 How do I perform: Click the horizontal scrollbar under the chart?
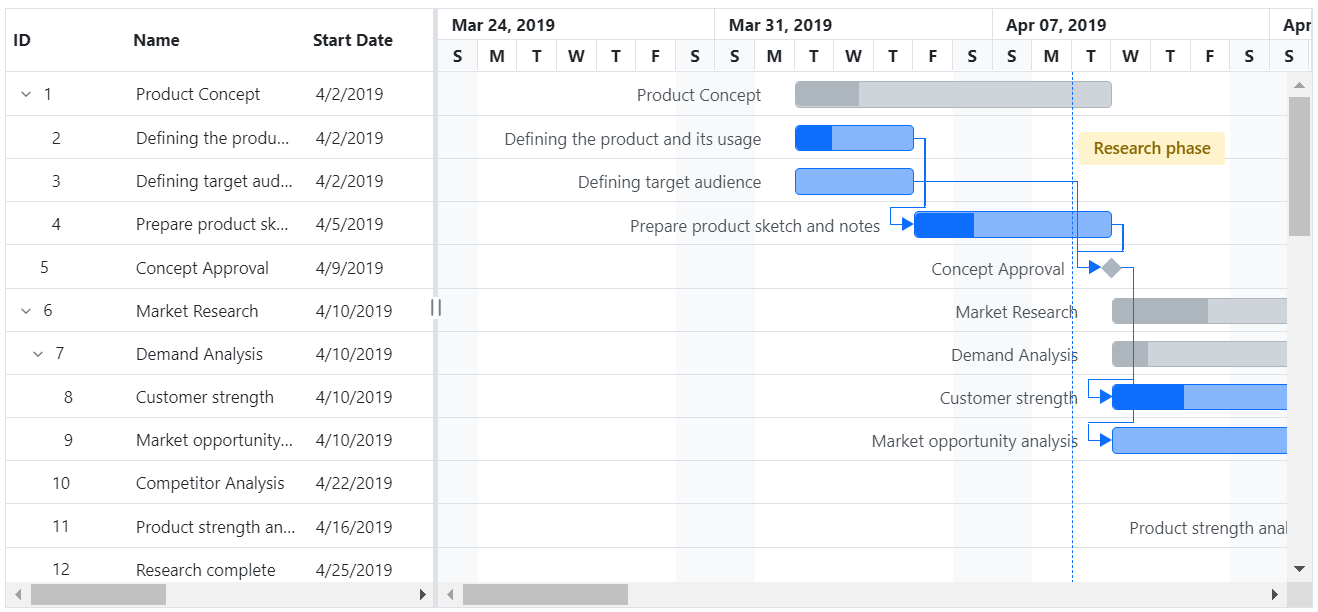550,594
